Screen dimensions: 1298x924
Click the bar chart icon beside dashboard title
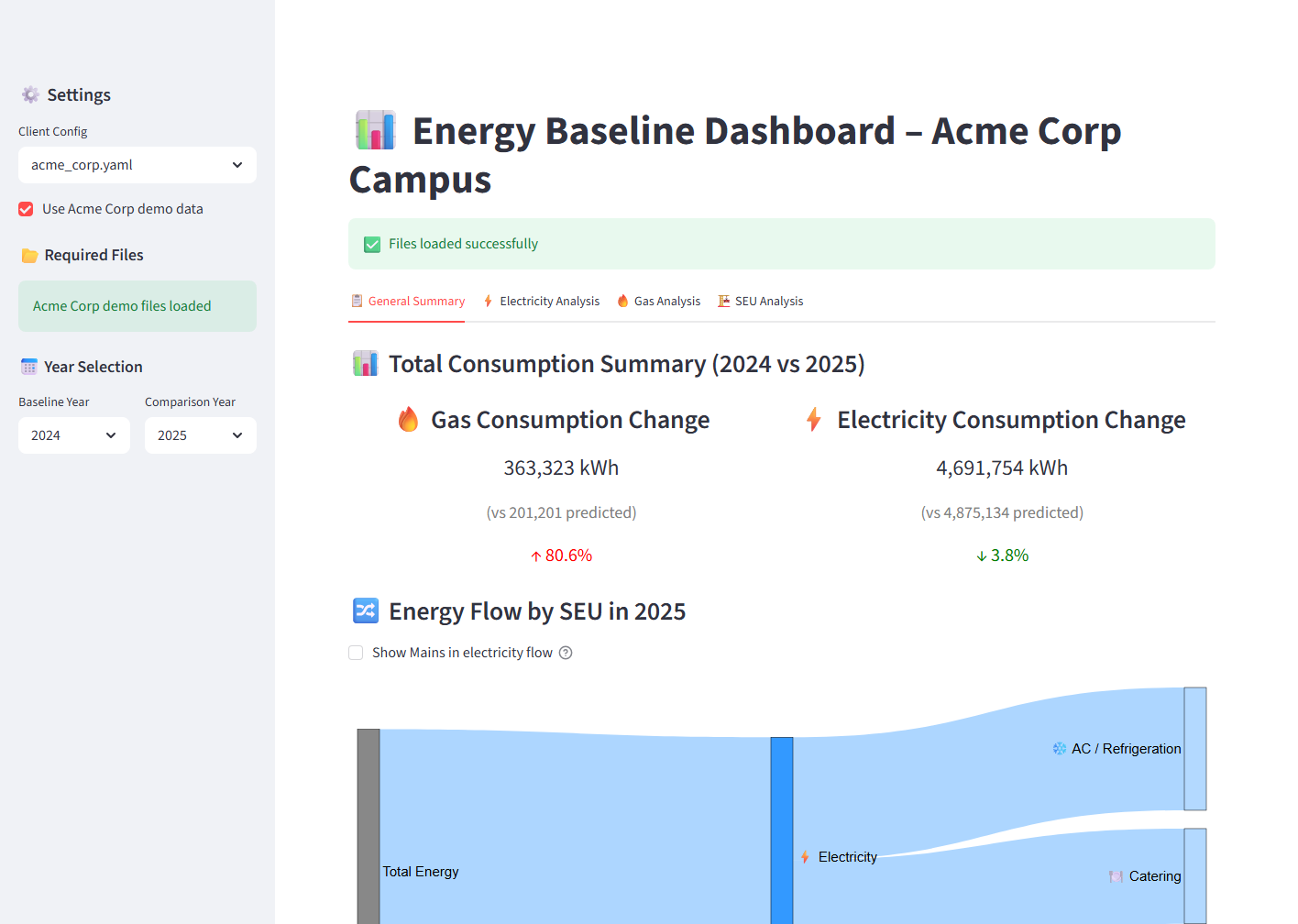pos(376,130)
